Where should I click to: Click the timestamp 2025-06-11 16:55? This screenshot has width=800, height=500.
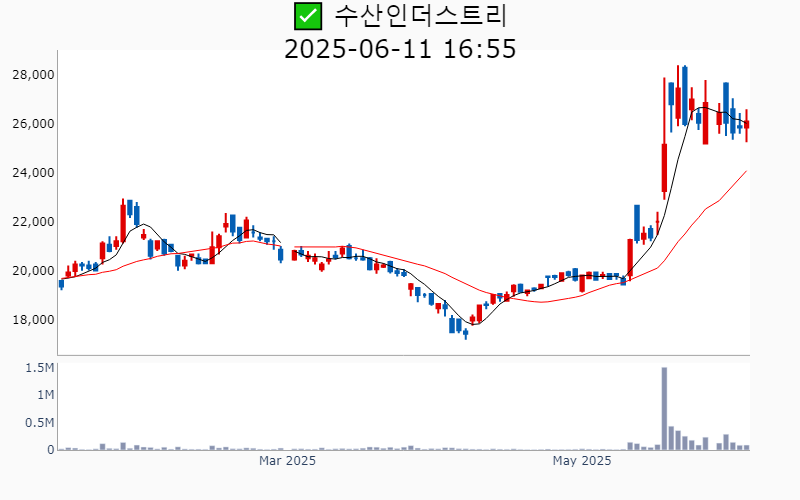click(400, 49)
